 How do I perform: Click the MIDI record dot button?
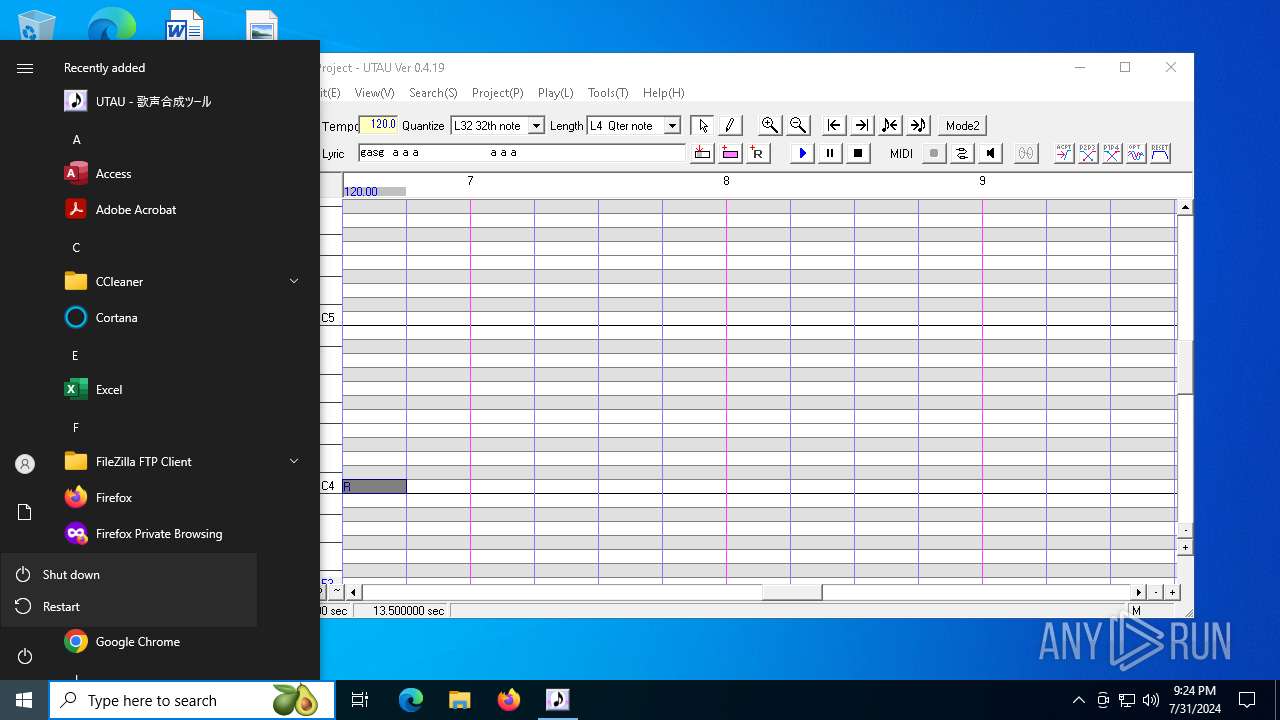934,153
